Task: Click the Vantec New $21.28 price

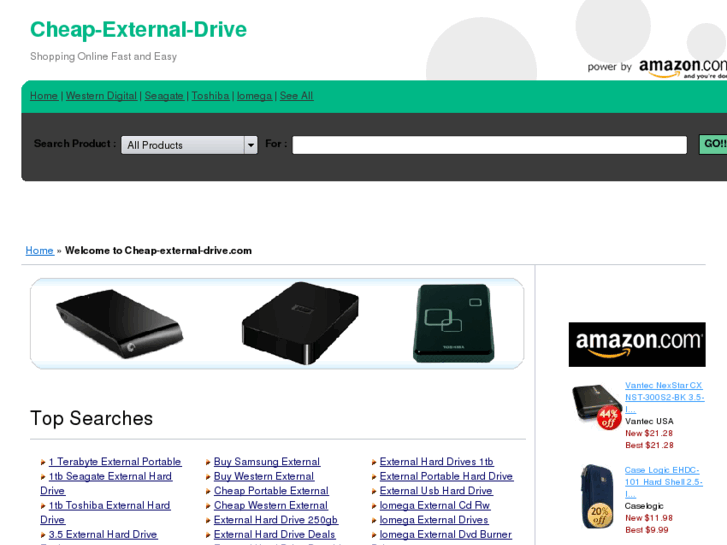Action: (649, 433)
